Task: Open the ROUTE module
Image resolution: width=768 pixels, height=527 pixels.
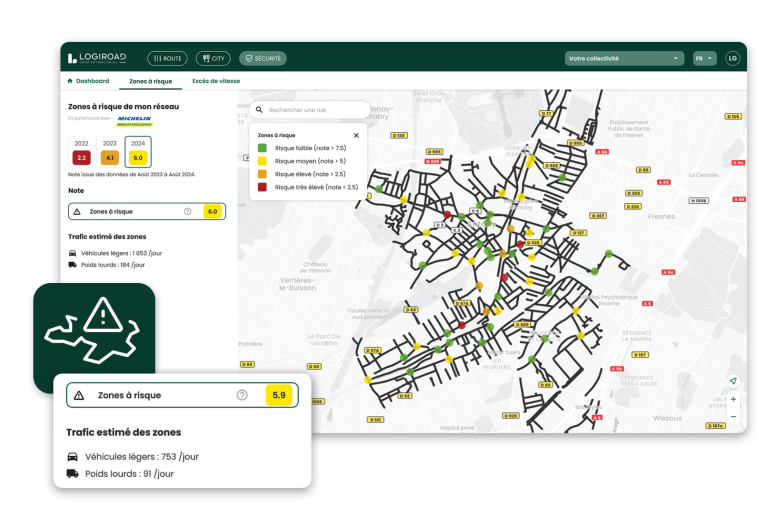Action: click(x=168, y=58)
